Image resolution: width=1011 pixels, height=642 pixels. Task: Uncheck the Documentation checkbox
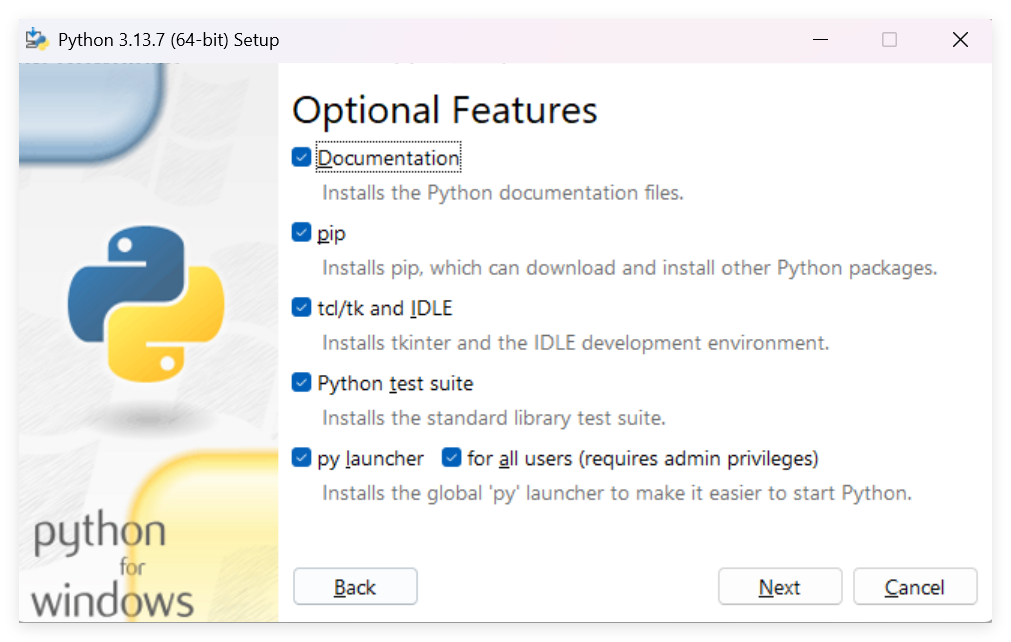[301, 158]
